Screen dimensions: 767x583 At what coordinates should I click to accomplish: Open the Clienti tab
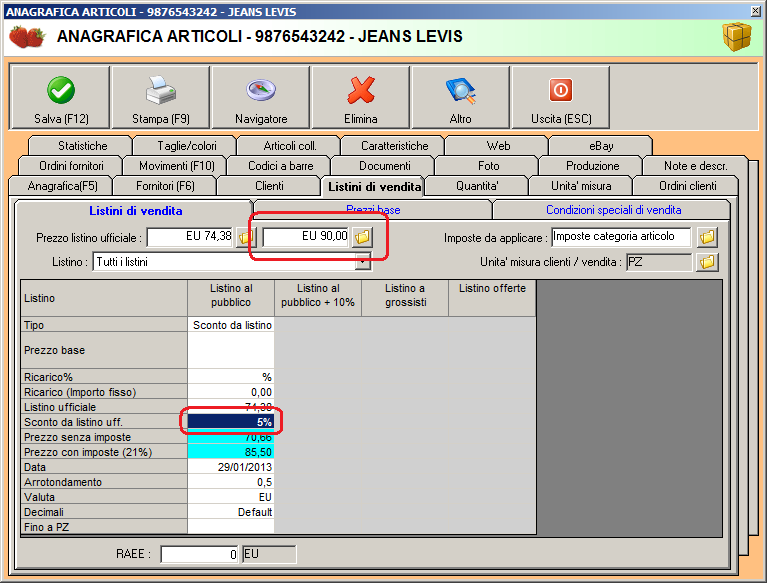(x=269, y=186)
